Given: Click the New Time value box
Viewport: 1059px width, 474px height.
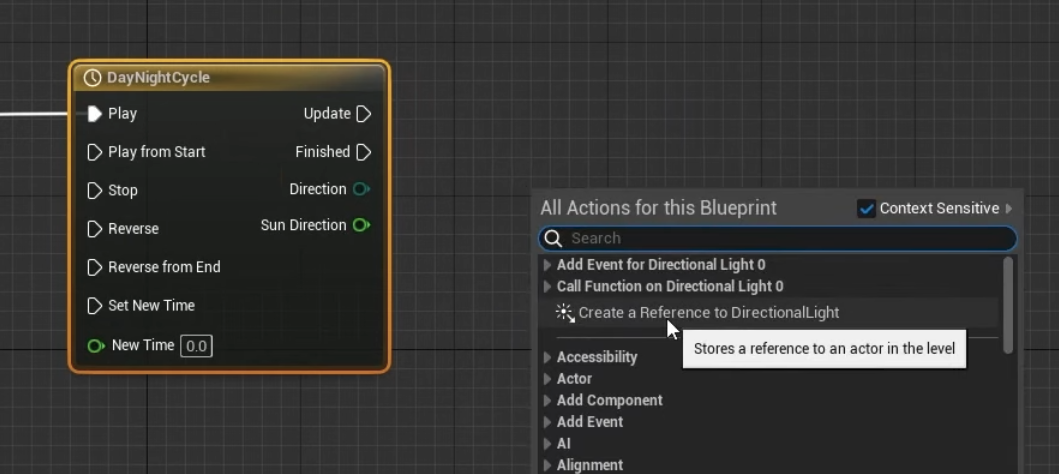Looking at the screenshot, I should pos(196,346).
